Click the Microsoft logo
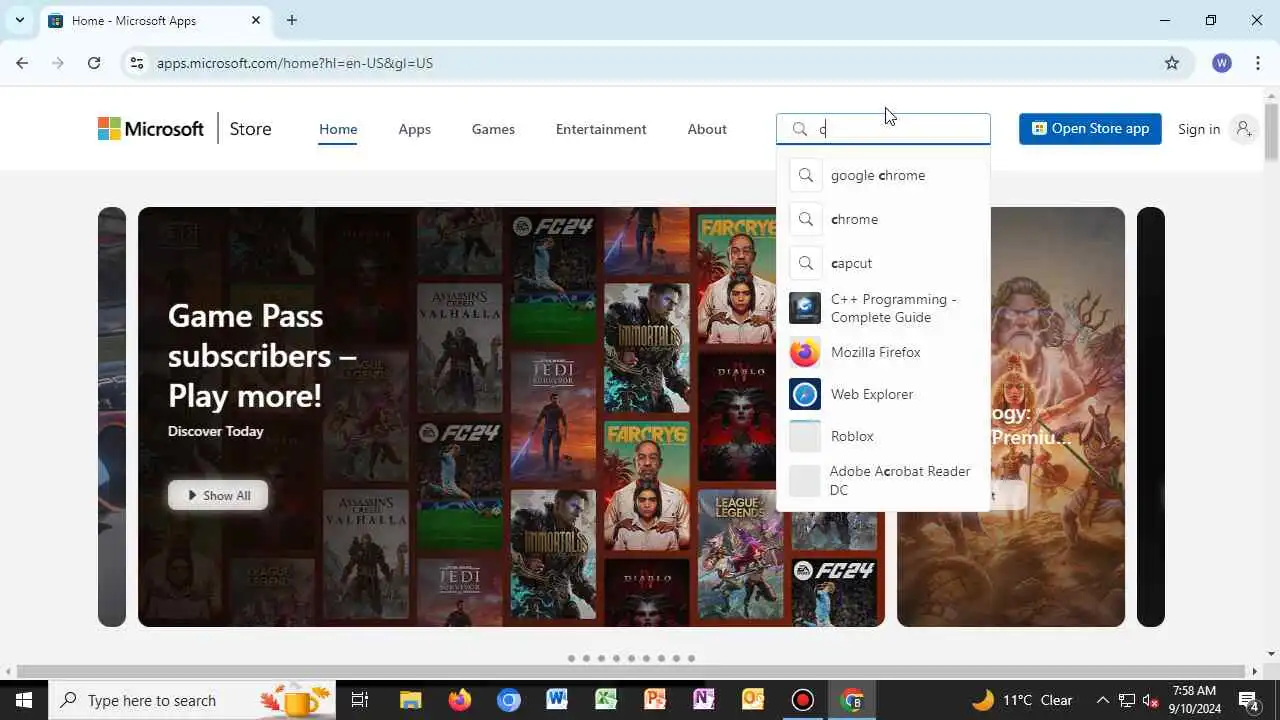This screenshot has height=720, width=1280. click(x=151, y=129)
